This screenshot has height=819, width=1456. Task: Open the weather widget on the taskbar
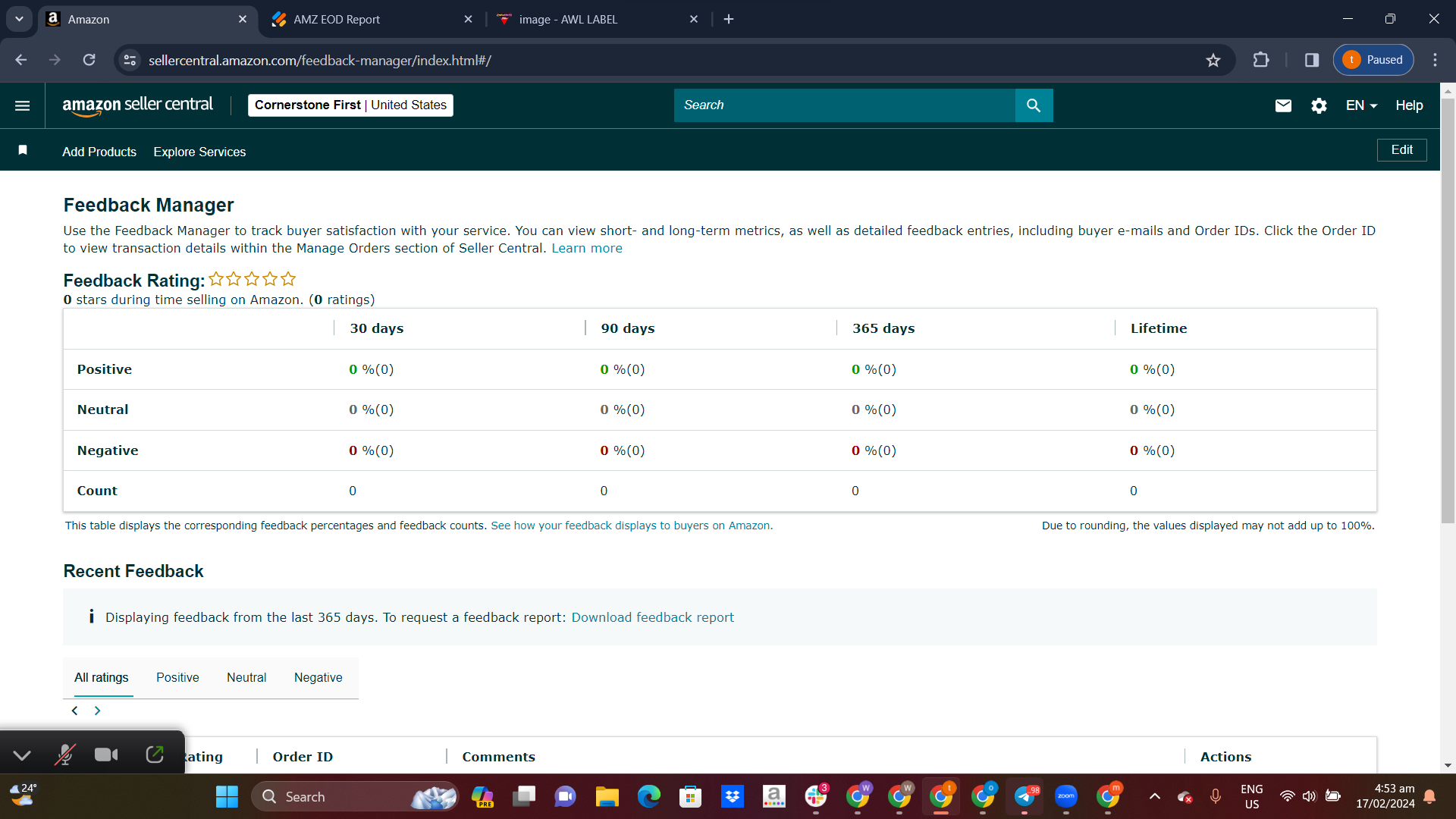[x=24, y=795]
